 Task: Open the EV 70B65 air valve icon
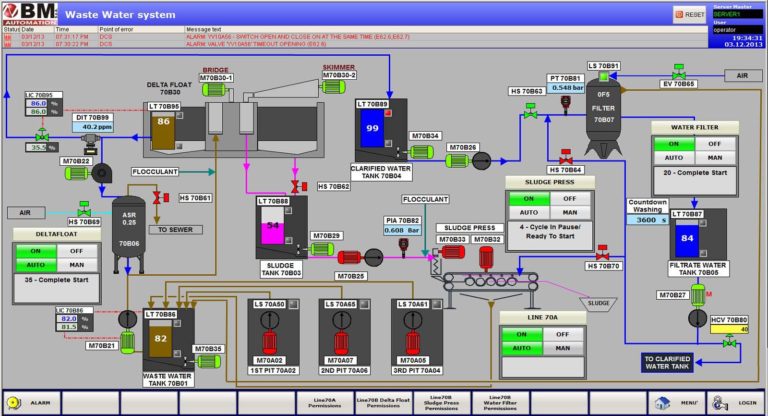678,72
